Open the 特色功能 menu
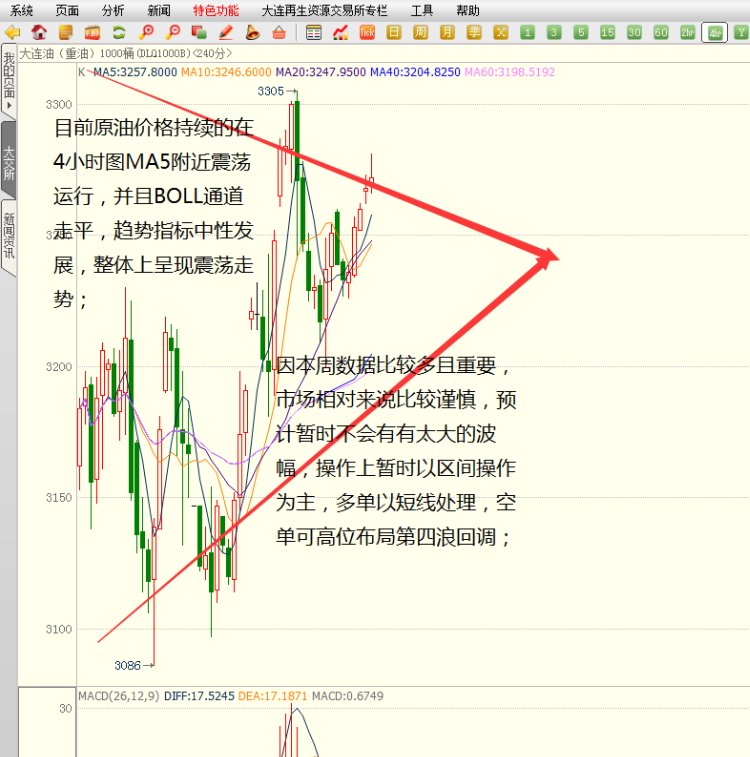 point(216,11)
